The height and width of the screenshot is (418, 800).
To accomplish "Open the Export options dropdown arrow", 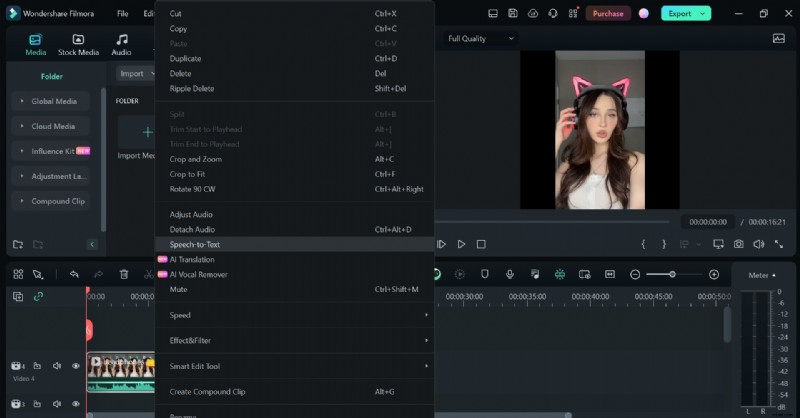I will 703,14.
